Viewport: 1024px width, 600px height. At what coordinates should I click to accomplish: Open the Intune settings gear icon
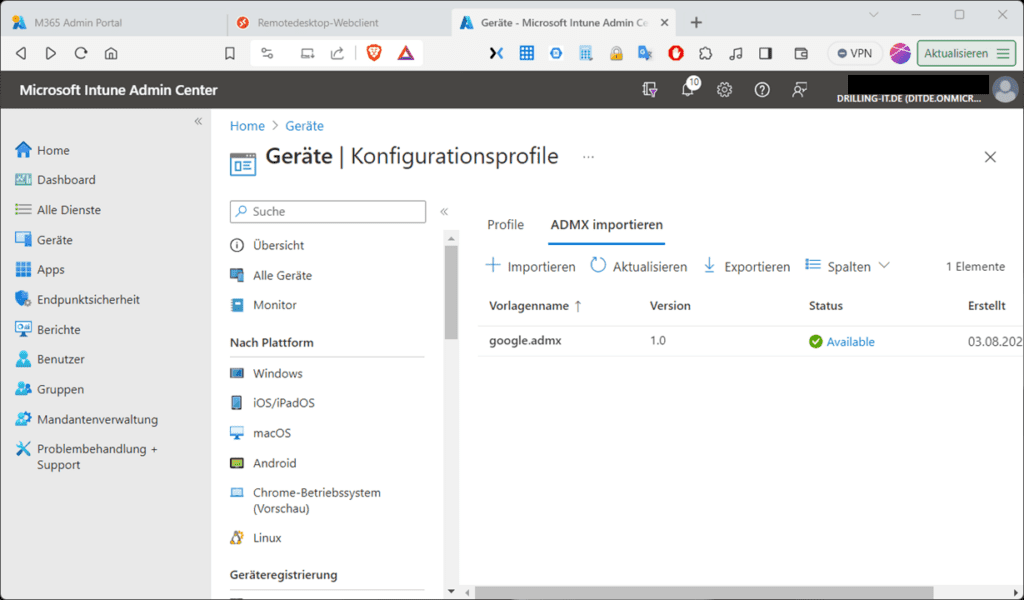(724, 90)
